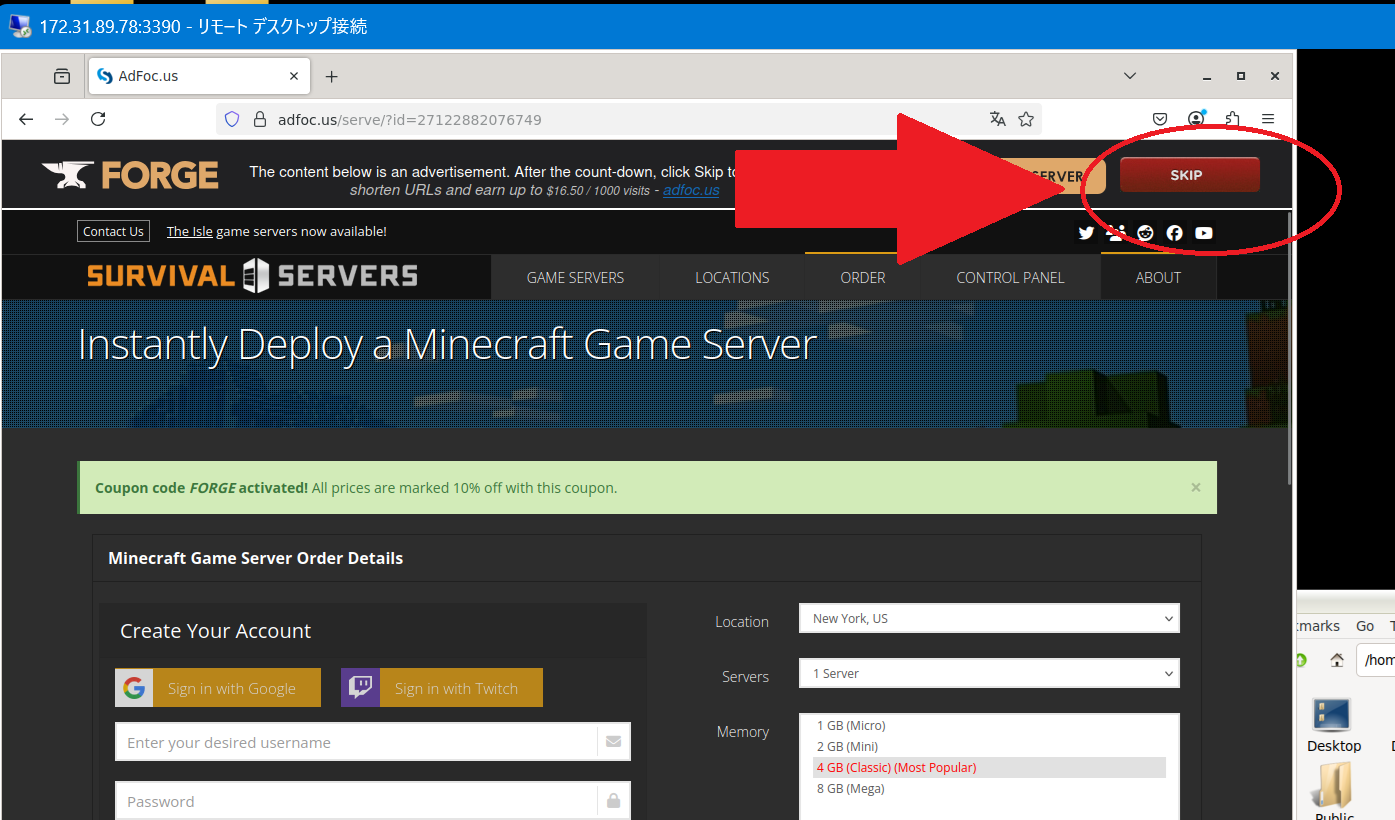Bookmark the page with the star icon

[1026, 119]
